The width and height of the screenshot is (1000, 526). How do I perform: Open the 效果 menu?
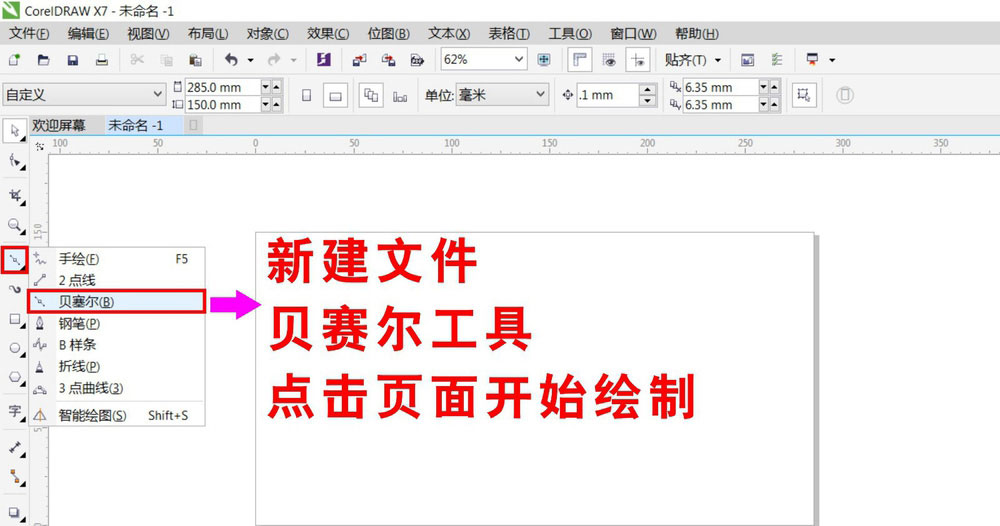pos(328,34)
